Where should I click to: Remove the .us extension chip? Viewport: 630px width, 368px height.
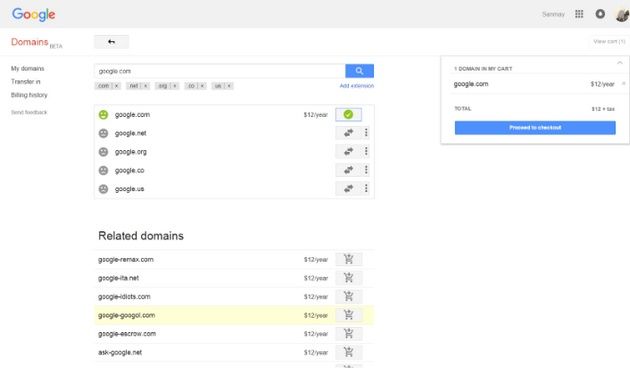[x=229, y=86]
